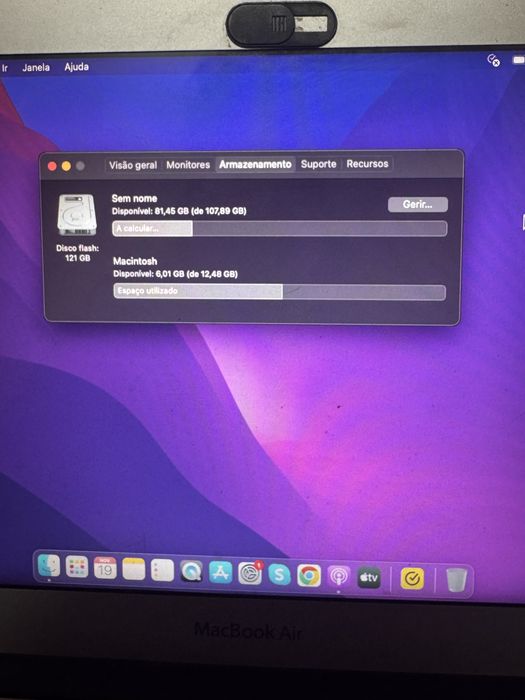
Task: Open the Calendar app showing 19
Action: pos(105,568)
